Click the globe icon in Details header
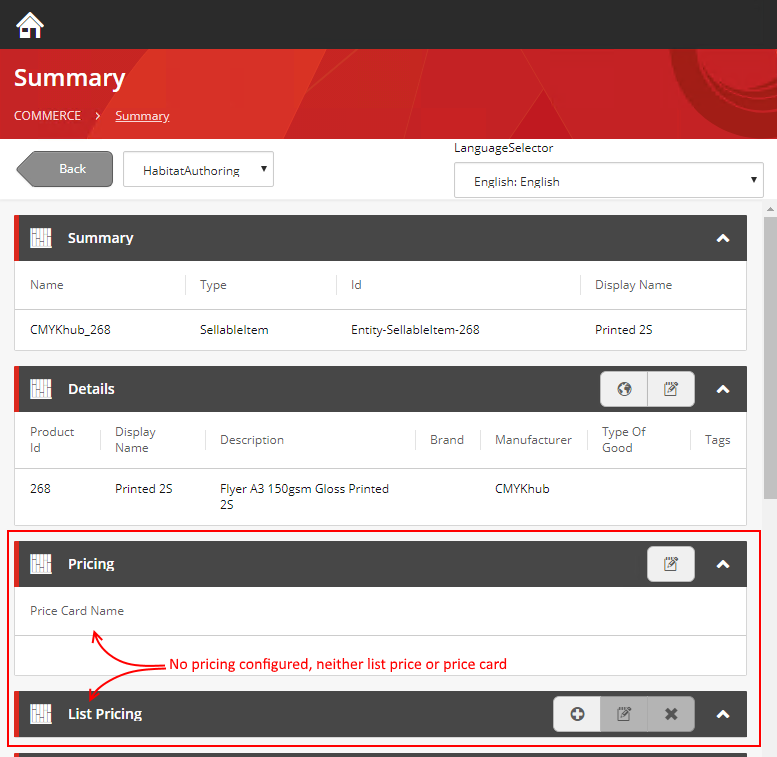The height and width of the screenshot is (757, 777). click(x=624, y=389)
